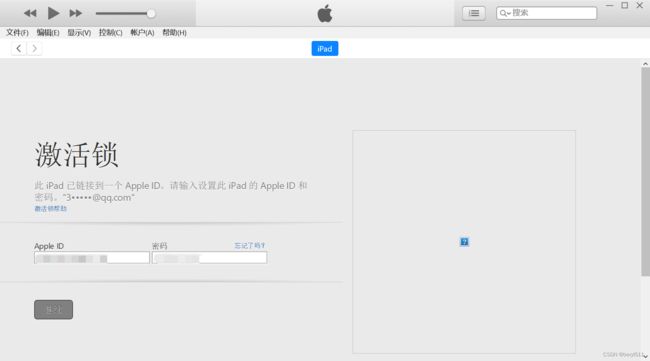The height and width of the screenshot is (361, 650).
Task: Open the 帐户(A) menu
Action: point(142,32)
